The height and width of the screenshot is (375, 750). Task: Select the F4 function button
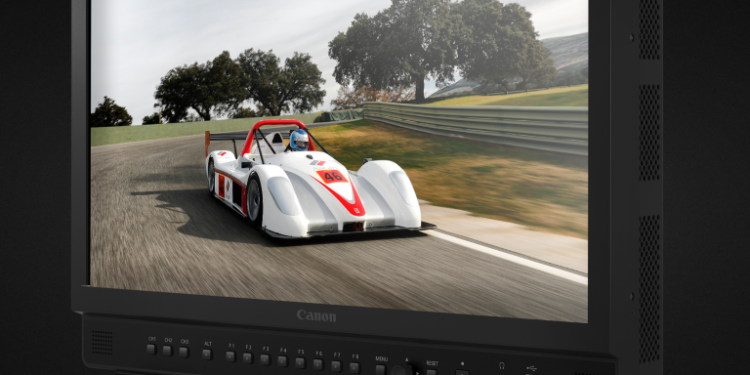(x=283, y=361)
